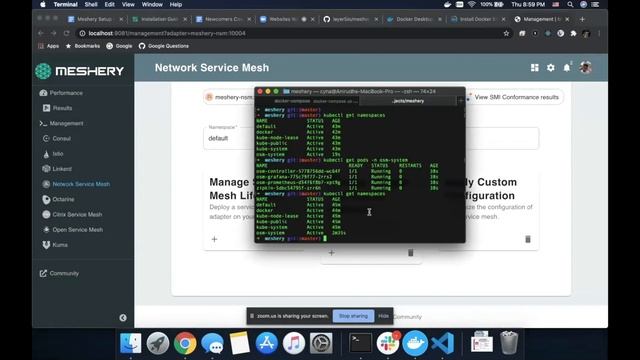
Task: Open the Bookmarks folder in bookmarks bar
Action: 83,46
